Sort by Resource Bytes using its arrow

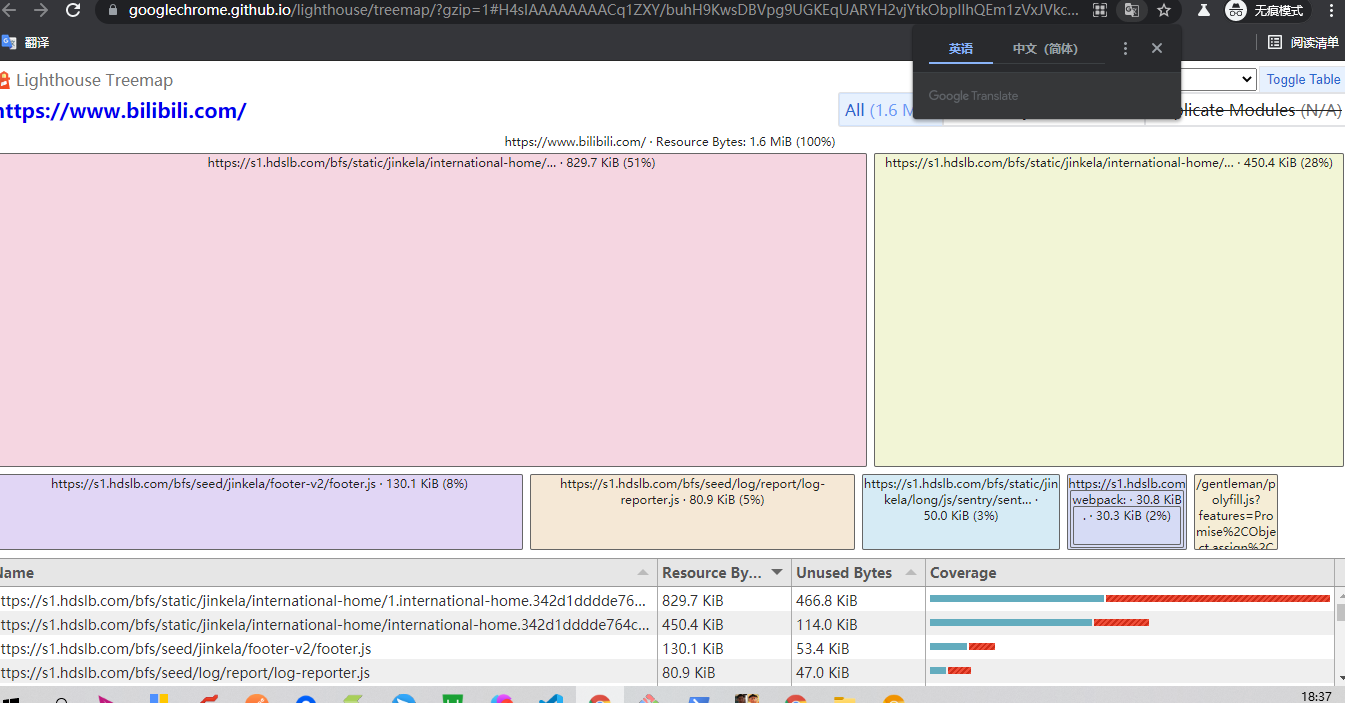pos(777,573)
